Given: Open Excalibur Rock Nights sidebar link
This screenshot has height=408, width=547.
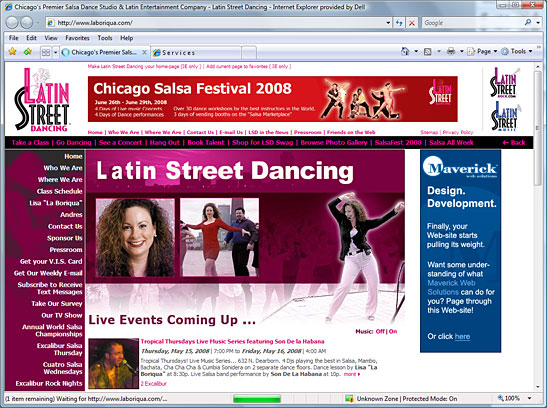Looking at the screenshot, I should [x=49, y=383].
